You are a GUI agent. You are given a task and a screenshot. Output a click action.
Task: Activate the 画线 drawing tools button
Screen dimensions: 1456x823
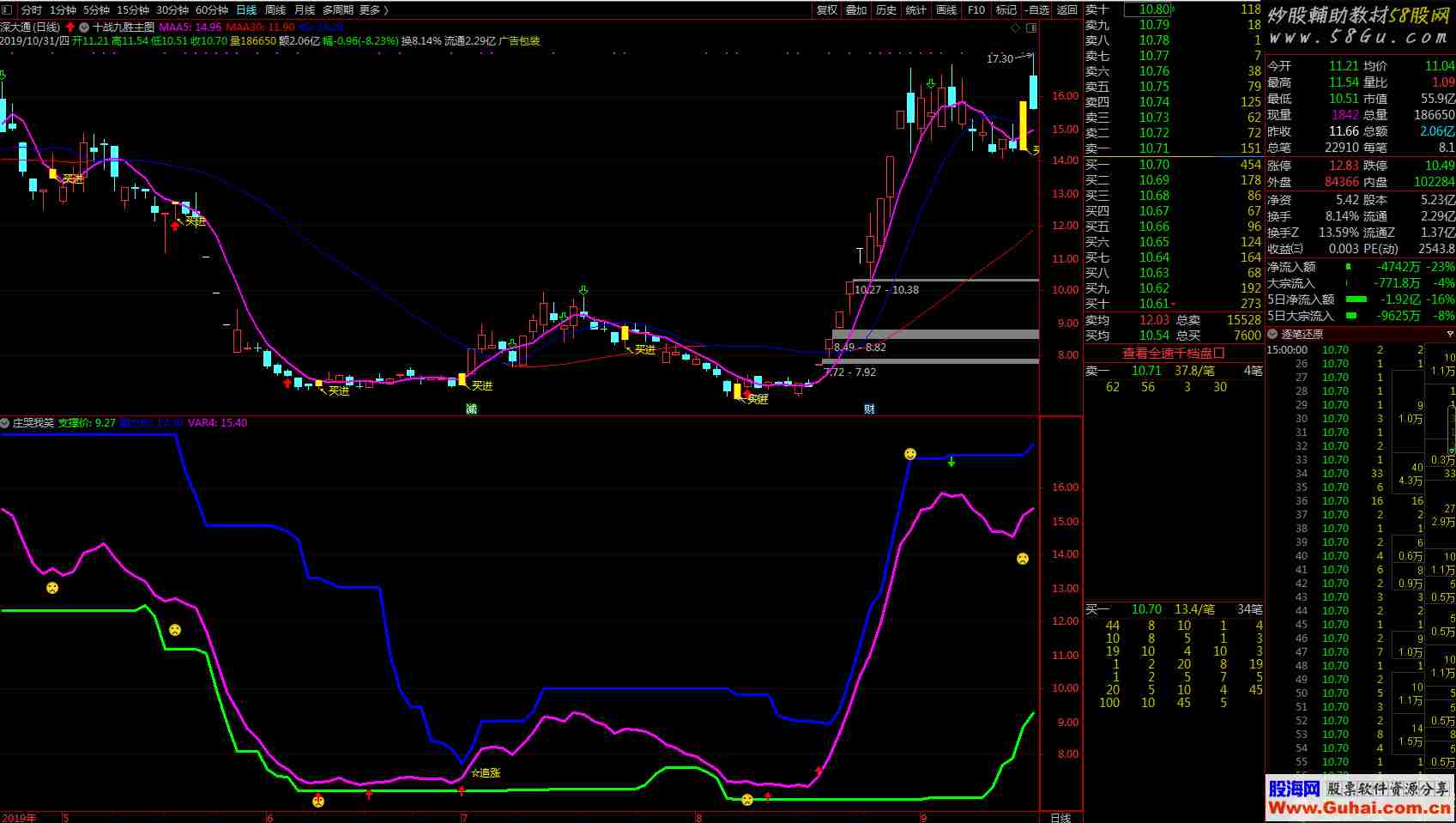(946, 10)
